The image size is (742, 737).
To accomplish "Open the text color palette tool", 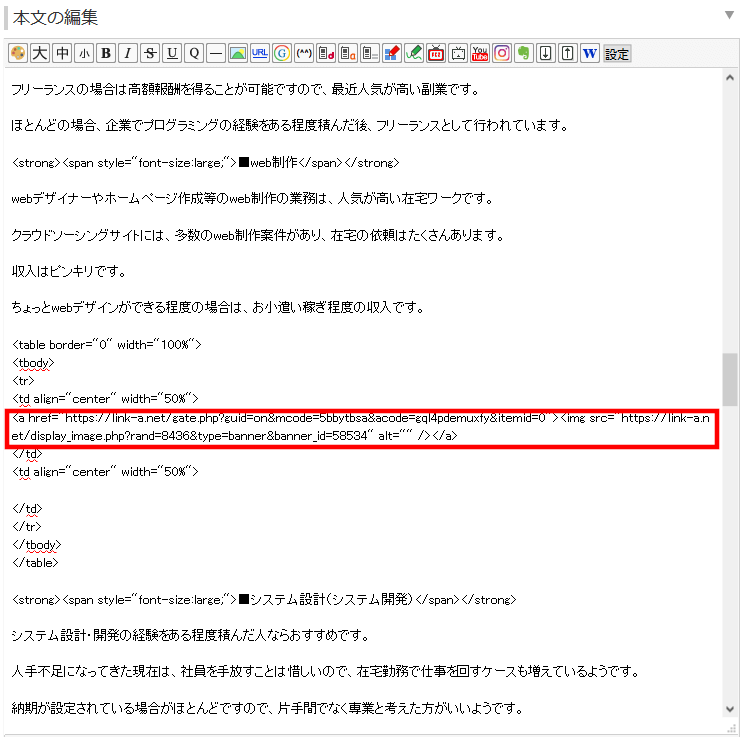I will click(x=18, y=53).
